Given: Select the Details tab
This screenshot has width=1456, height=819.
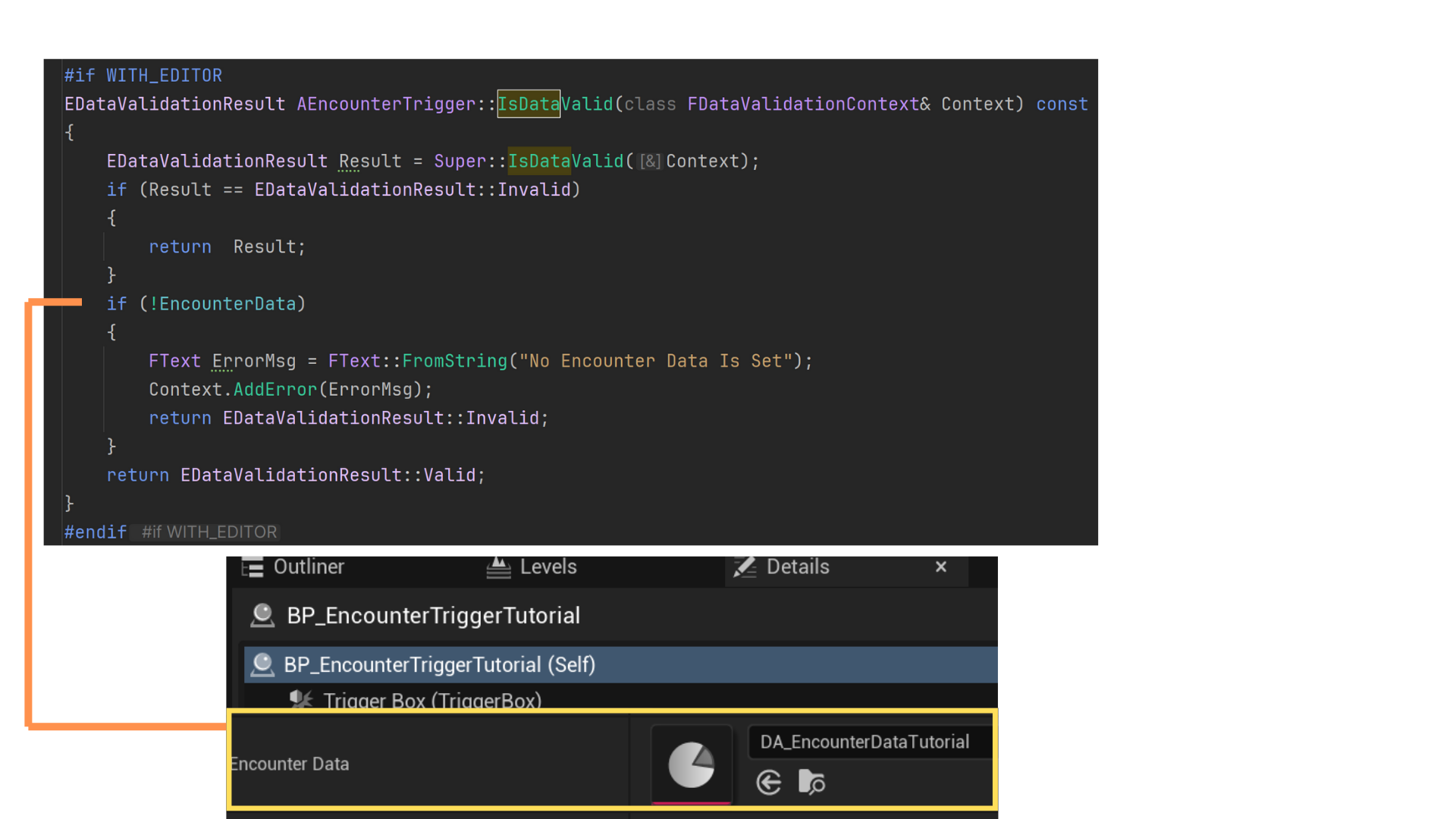Looking at the screenshot, I should pos(797,567).
